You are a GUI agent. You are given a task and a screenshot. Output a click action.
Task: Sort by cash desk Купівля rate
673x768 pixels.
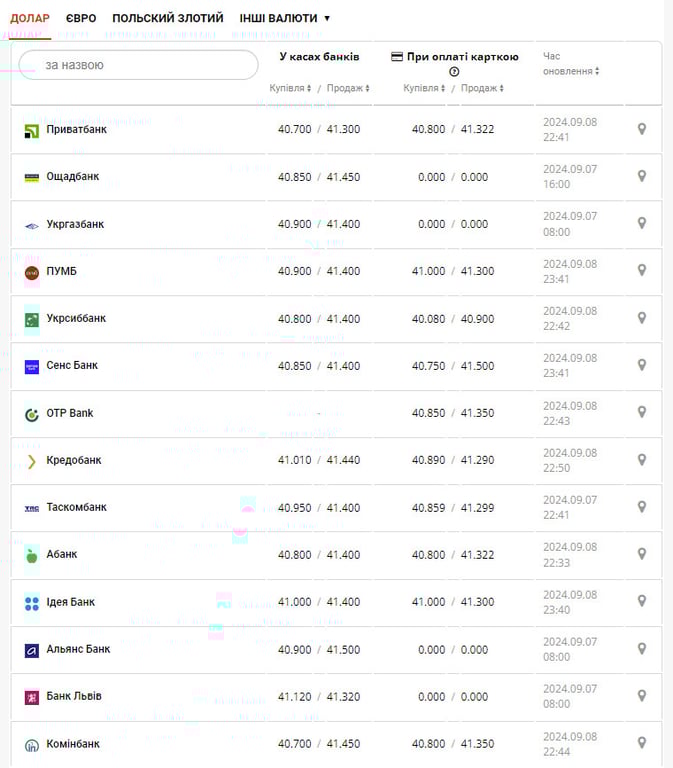pyautogui.click(x=290, y=88)
